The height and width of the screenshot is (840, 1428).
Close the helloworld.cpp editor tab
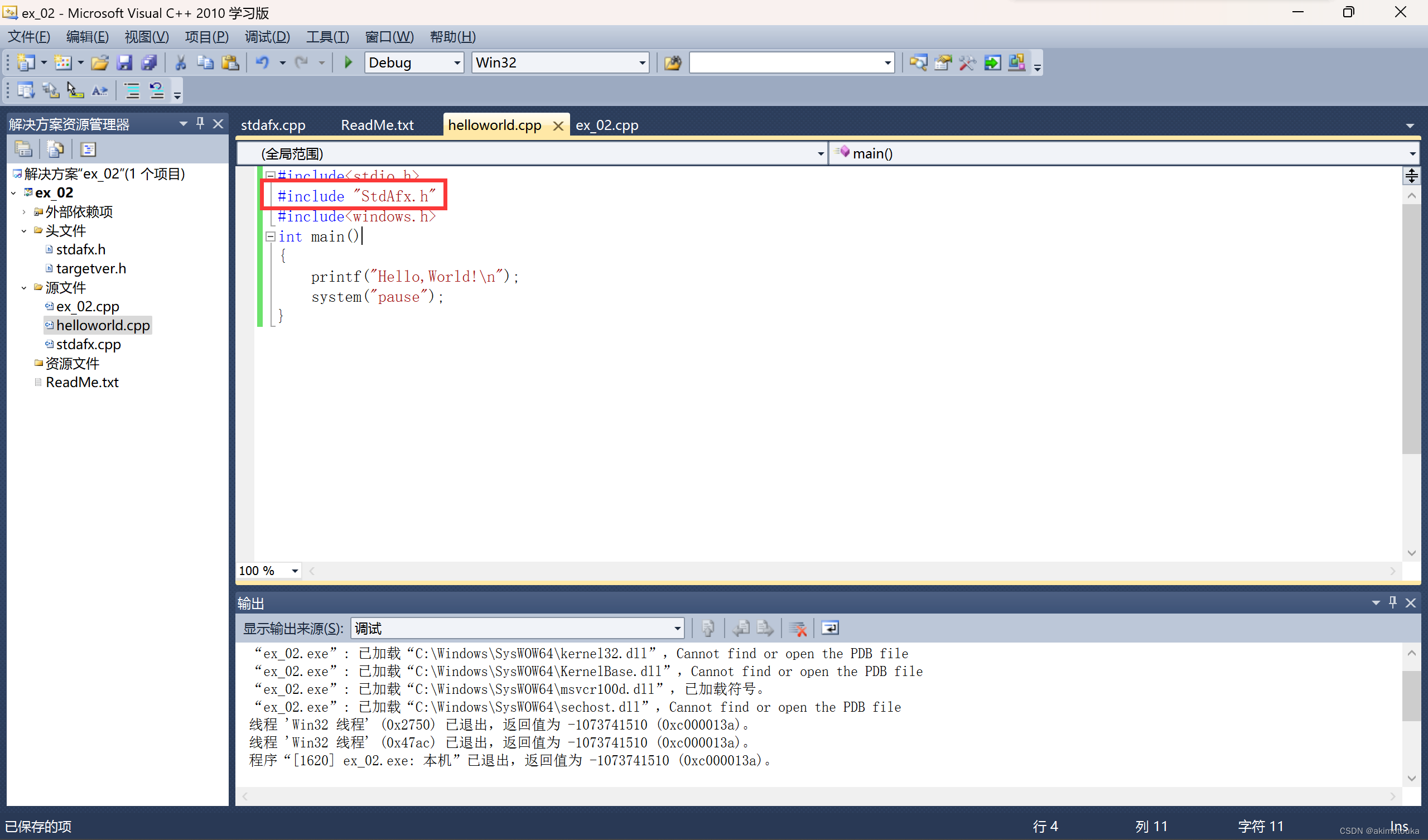558,125
